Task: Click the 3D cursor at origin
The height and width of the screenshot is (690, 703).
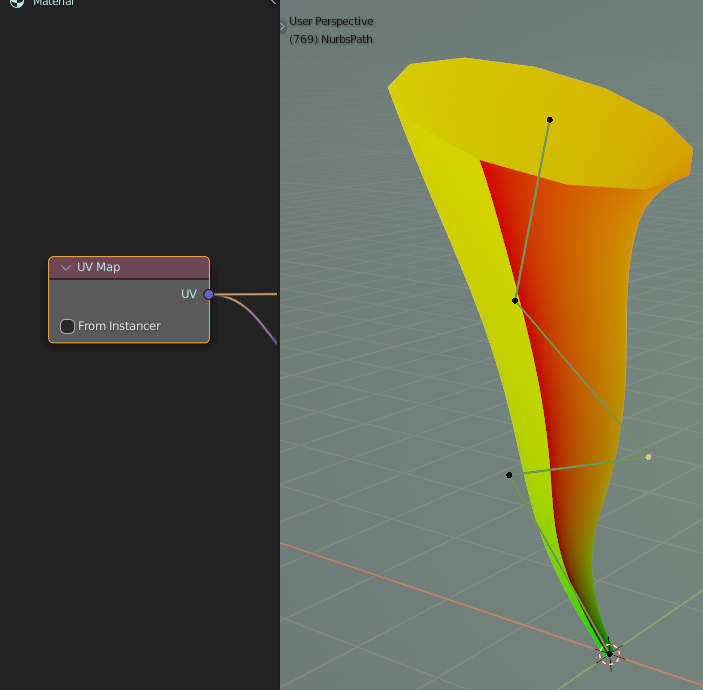Action: point(609,654)
